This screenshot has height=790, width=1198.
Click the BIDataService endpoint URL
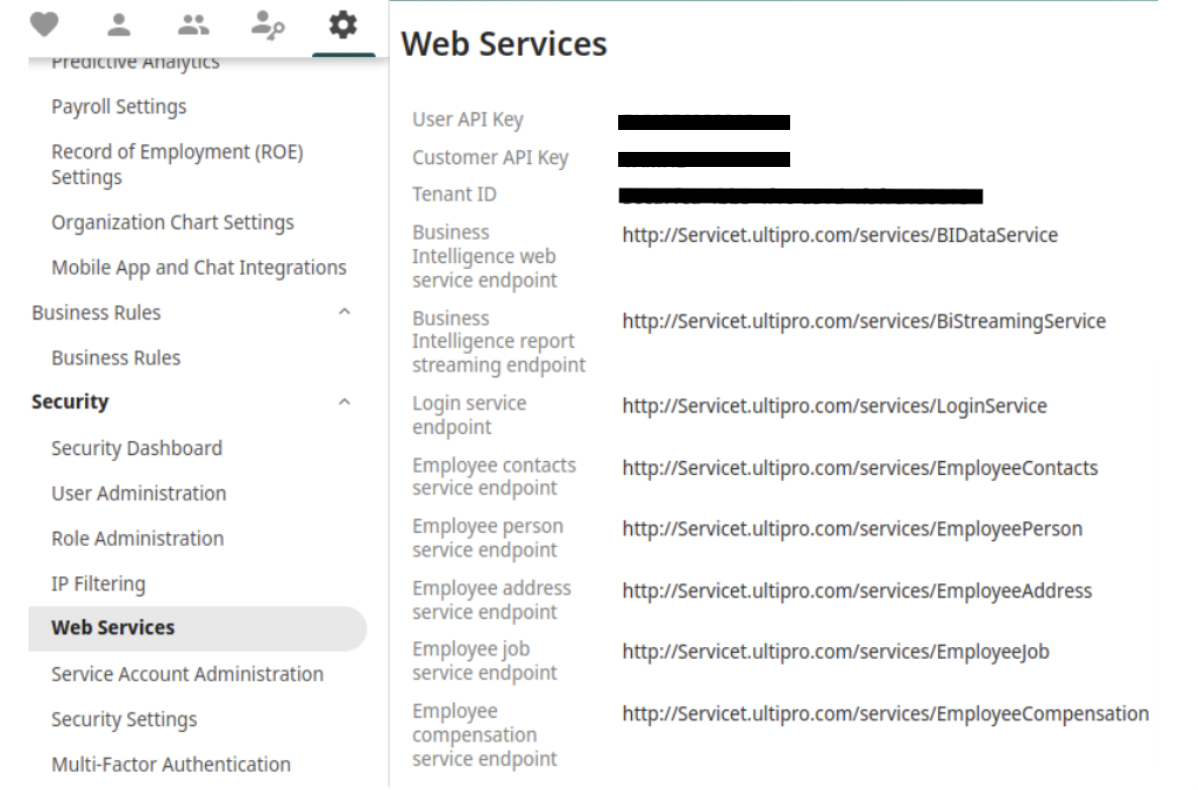coord(840,235)
